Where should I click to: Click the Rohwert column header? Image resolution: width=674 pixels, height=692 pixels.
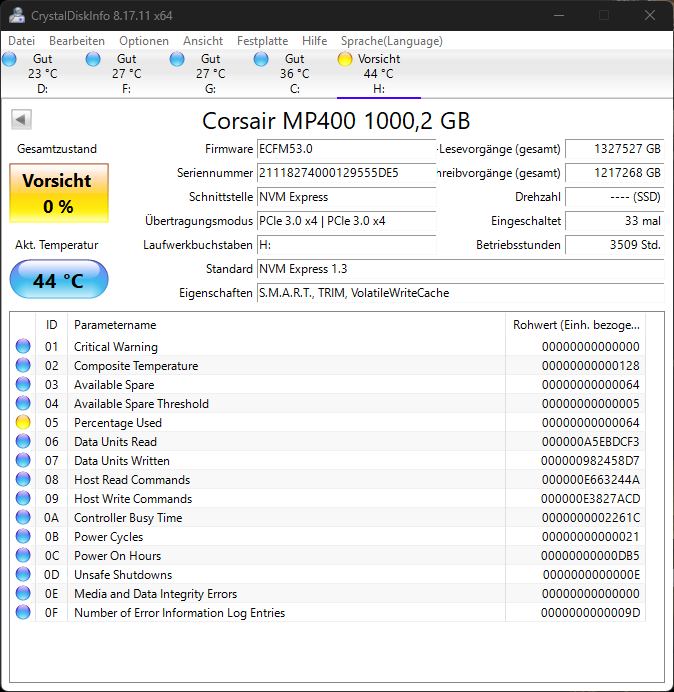pos(576,325)
